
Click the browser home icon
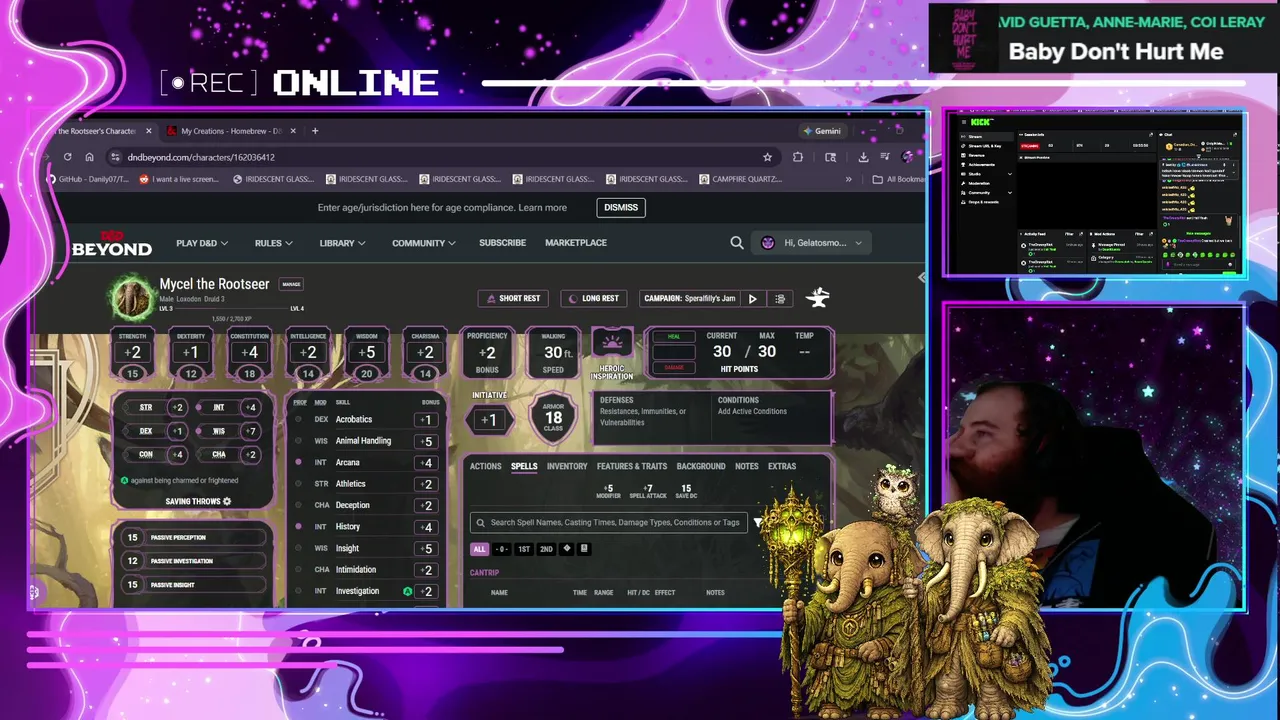(89, 157)
